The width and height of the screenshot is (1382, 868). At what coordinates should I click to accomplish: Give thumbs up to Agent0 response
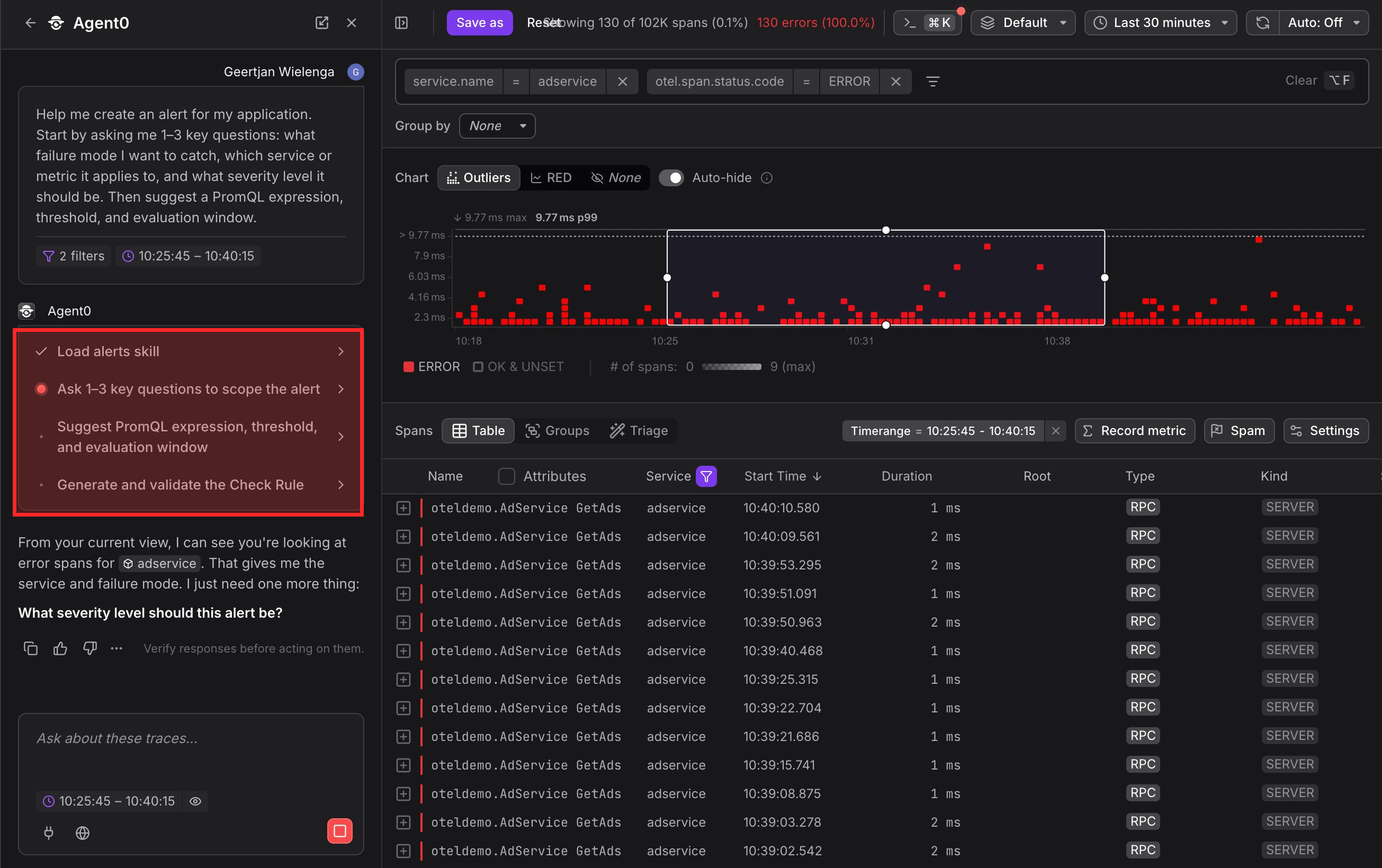tap(60, 648)
